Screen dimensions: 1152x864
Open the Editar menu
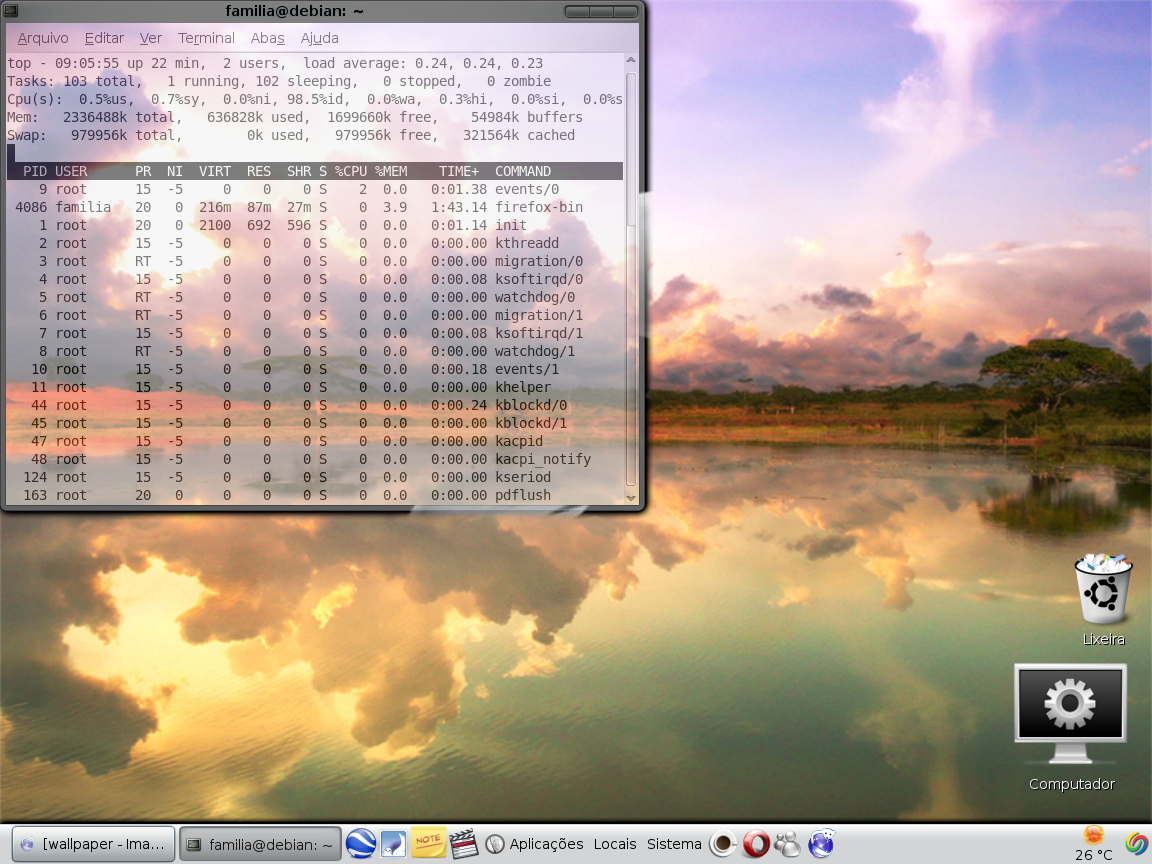(104, 38)
